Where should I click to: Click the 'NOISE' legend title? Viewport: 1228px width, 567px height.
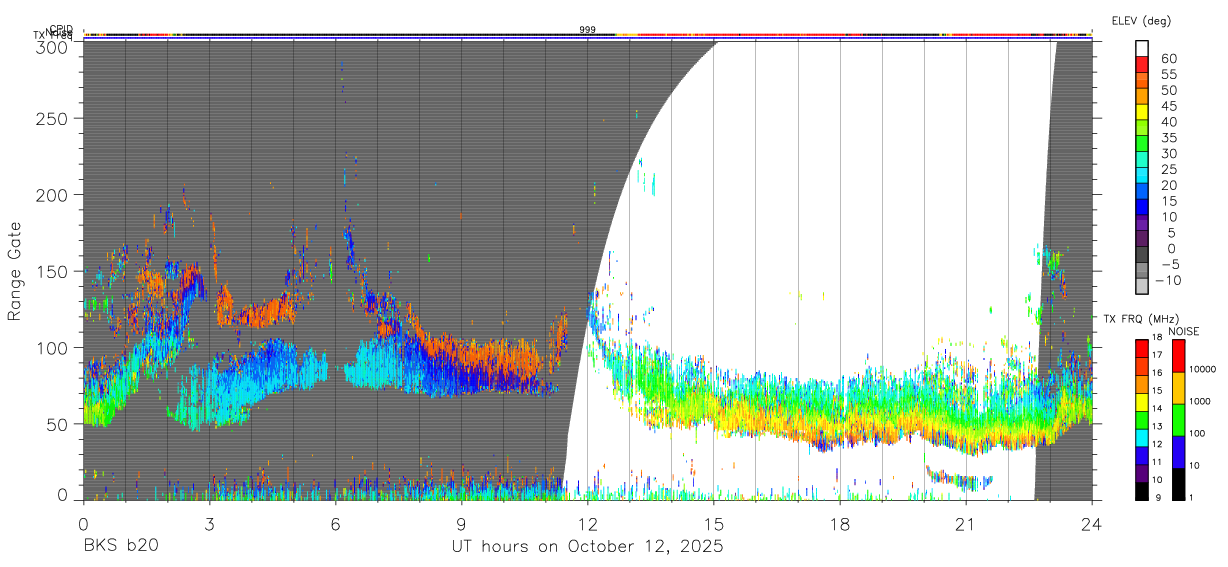tap(1183, 331)
